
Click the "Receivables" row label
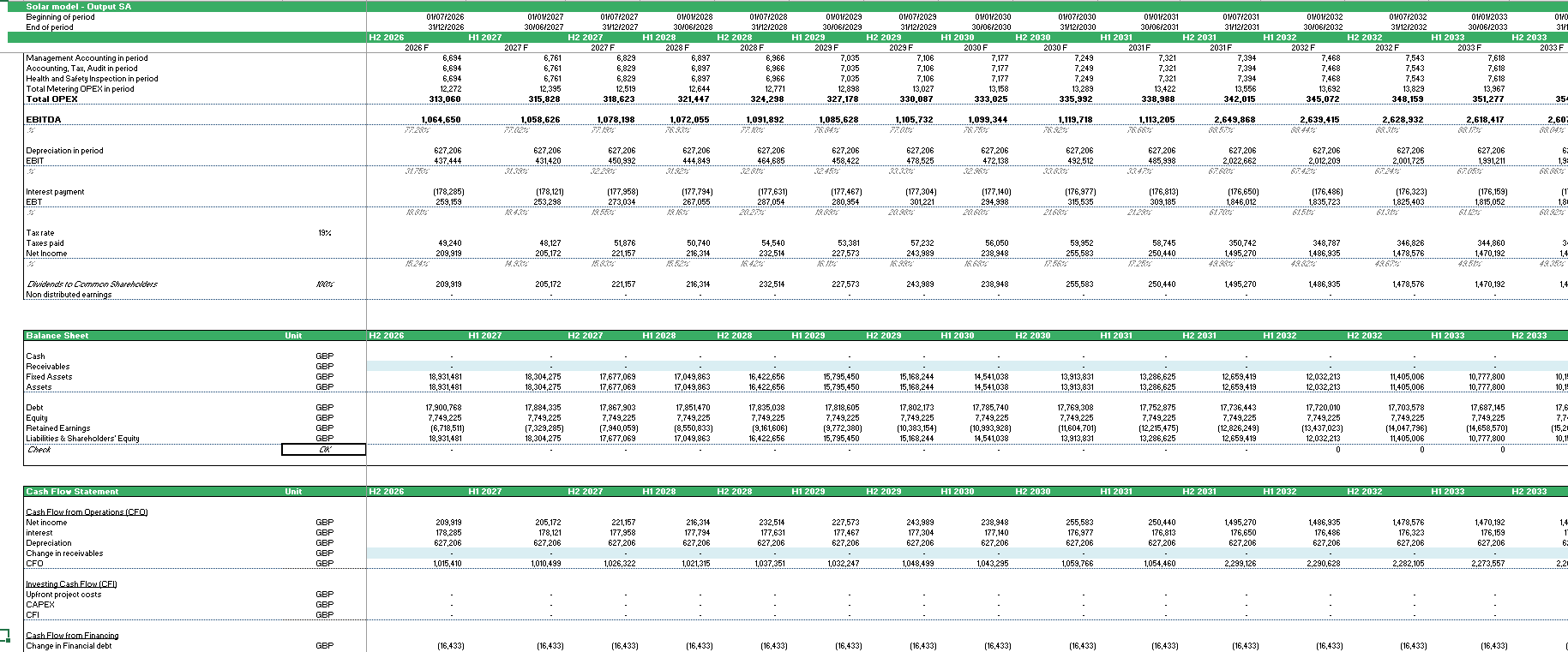tap(47, 367)
